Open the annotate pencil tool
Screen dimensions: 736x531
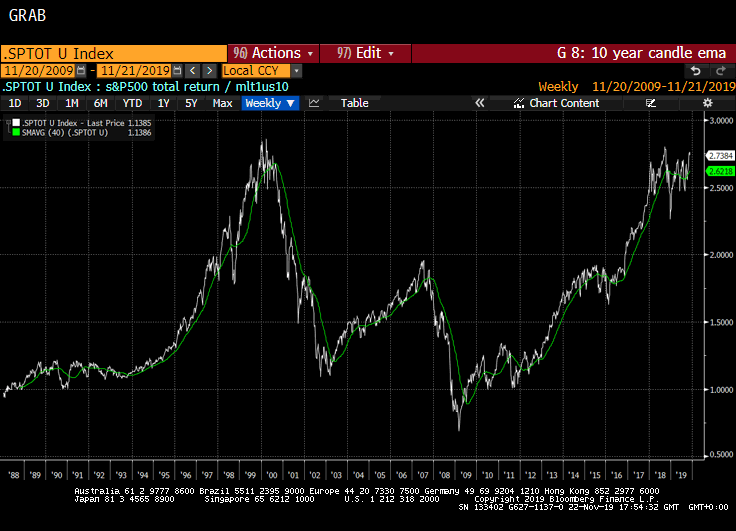point(651,103)
